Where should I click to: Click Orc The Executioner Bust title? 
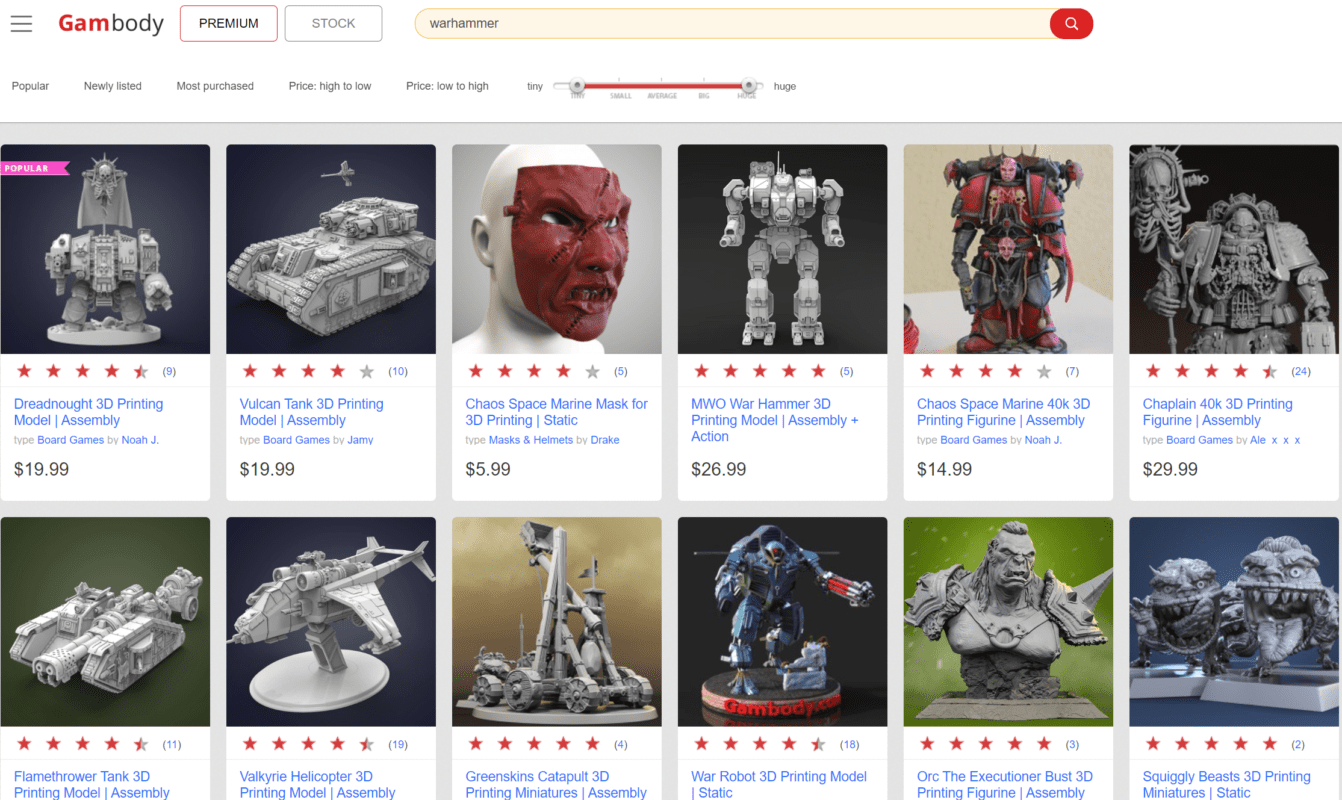tap(1005, 784)
